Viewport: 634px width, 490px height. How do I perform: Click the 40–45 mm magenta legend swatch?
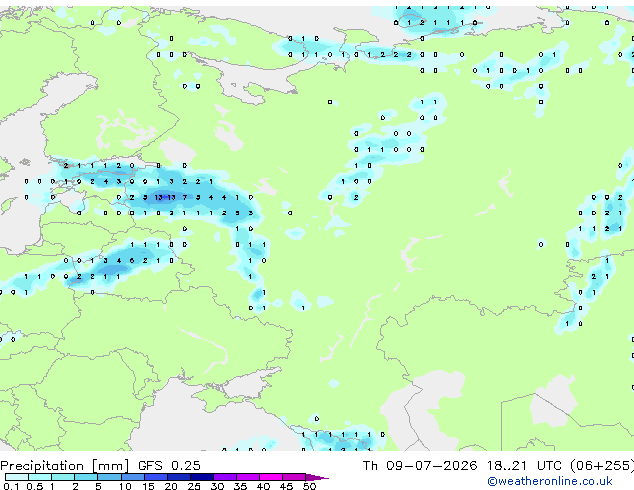point(271,477)
